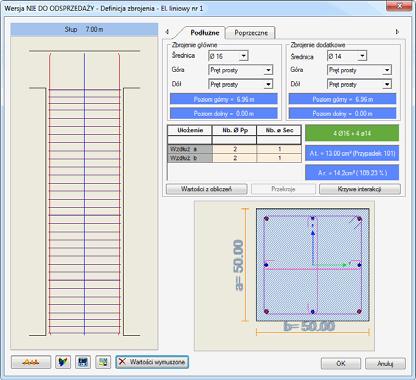Viewport: 416px width, 380px height.
Task: Edit Nb. Ø Pp cell for Wzdłuż a
Action: (235, 149)
